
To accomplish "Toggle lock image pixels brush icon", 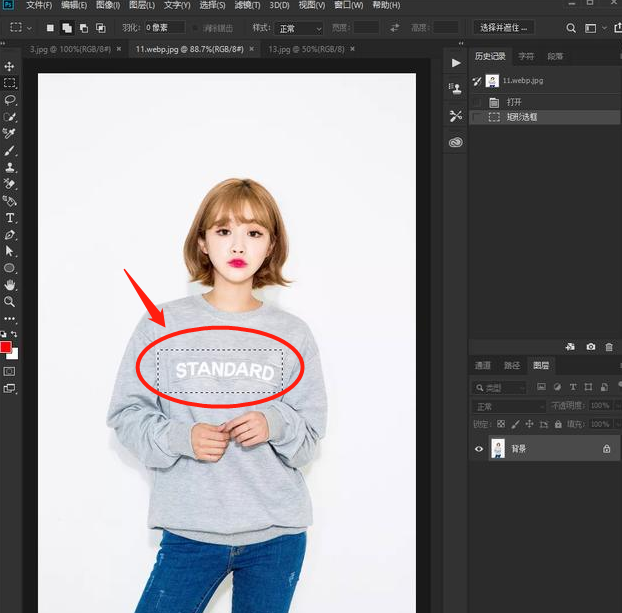I will (x=515, y=424).
